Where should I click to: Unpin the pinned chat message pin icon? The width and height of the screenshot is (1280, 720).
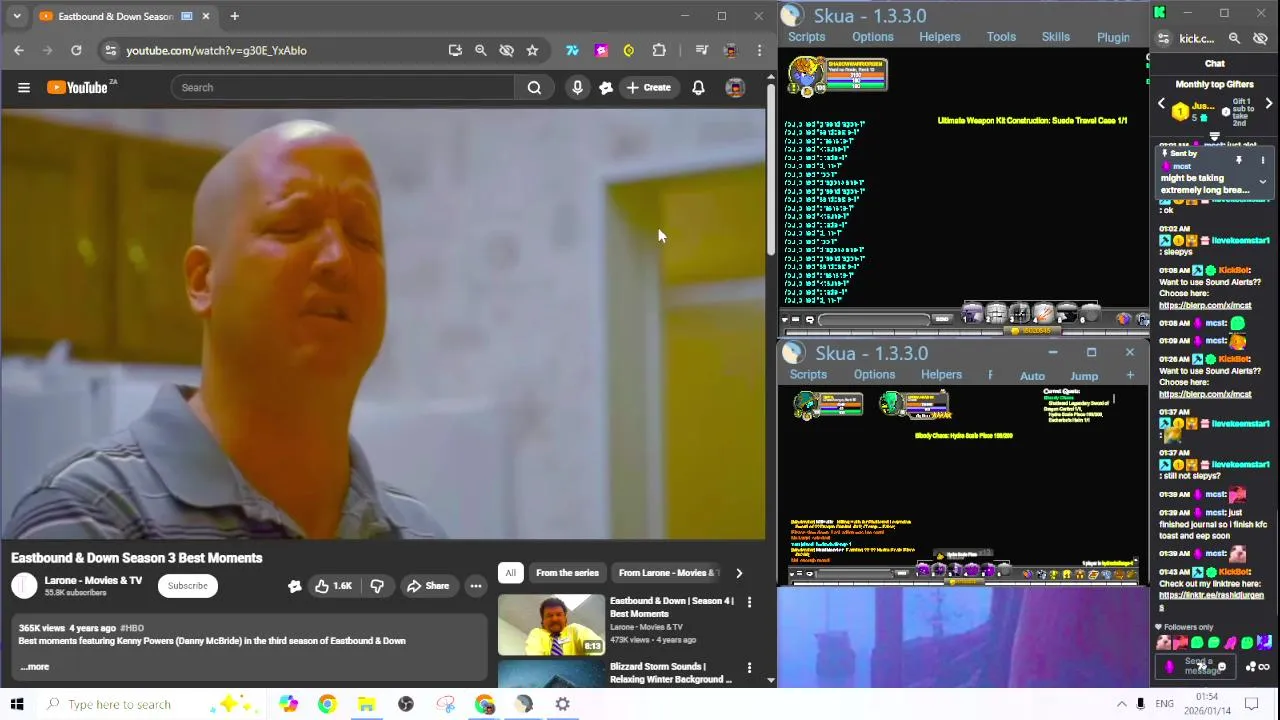[1239, 160]
